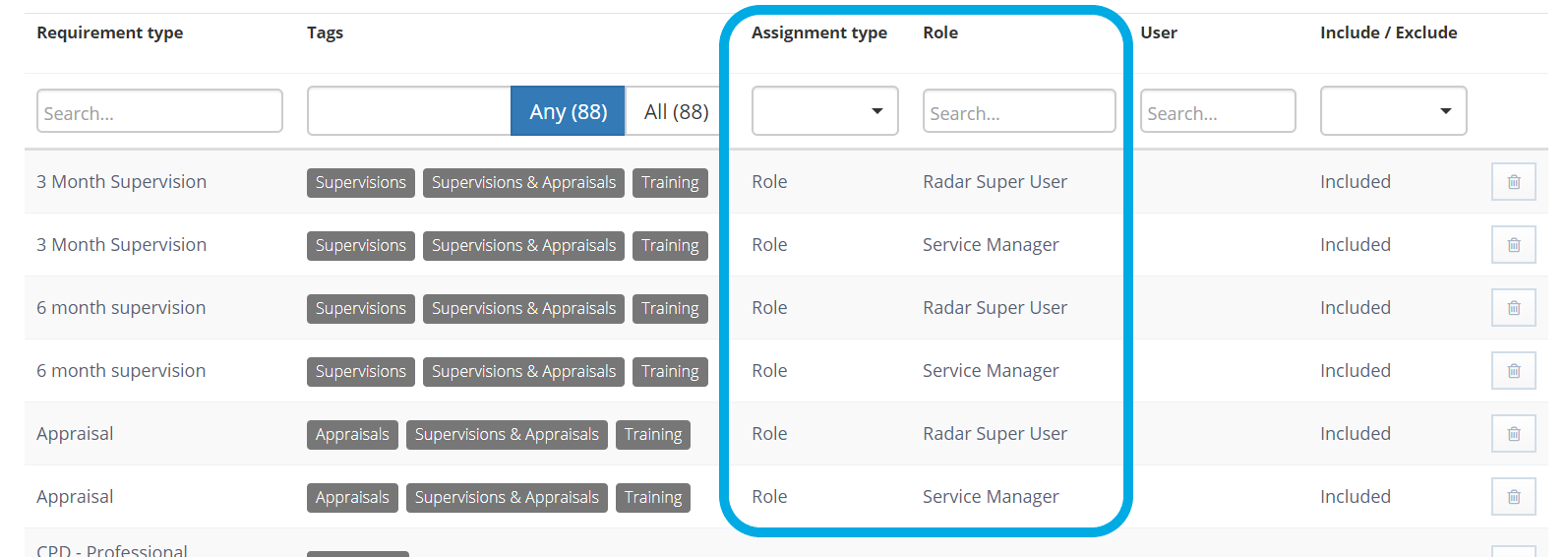This screenshot has width=1568, height=557.
Task: Delete 6 month supervision Service Manager row
Action: click(1513, 371)
